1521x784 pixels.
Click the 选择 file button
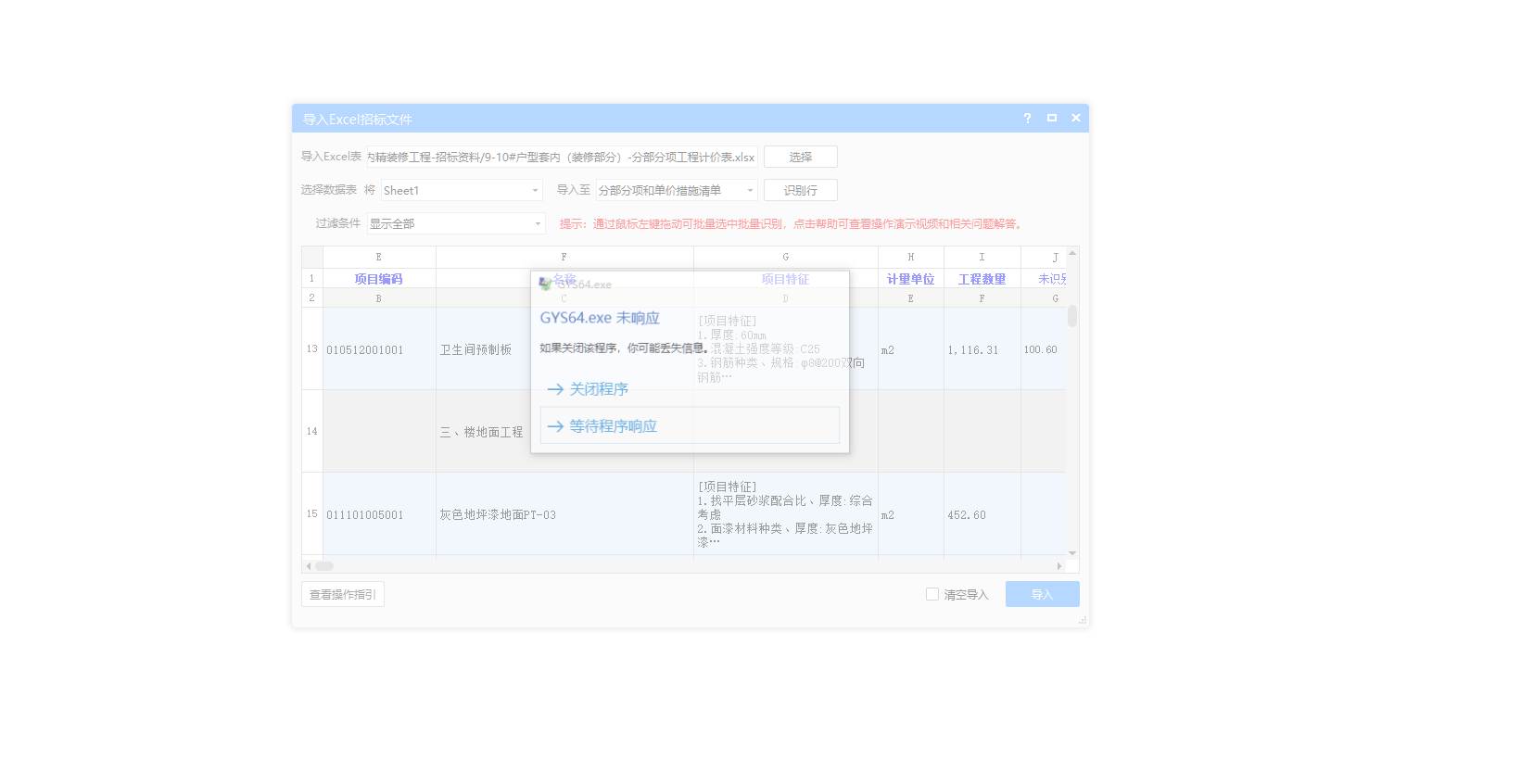(x=801, y=157)
